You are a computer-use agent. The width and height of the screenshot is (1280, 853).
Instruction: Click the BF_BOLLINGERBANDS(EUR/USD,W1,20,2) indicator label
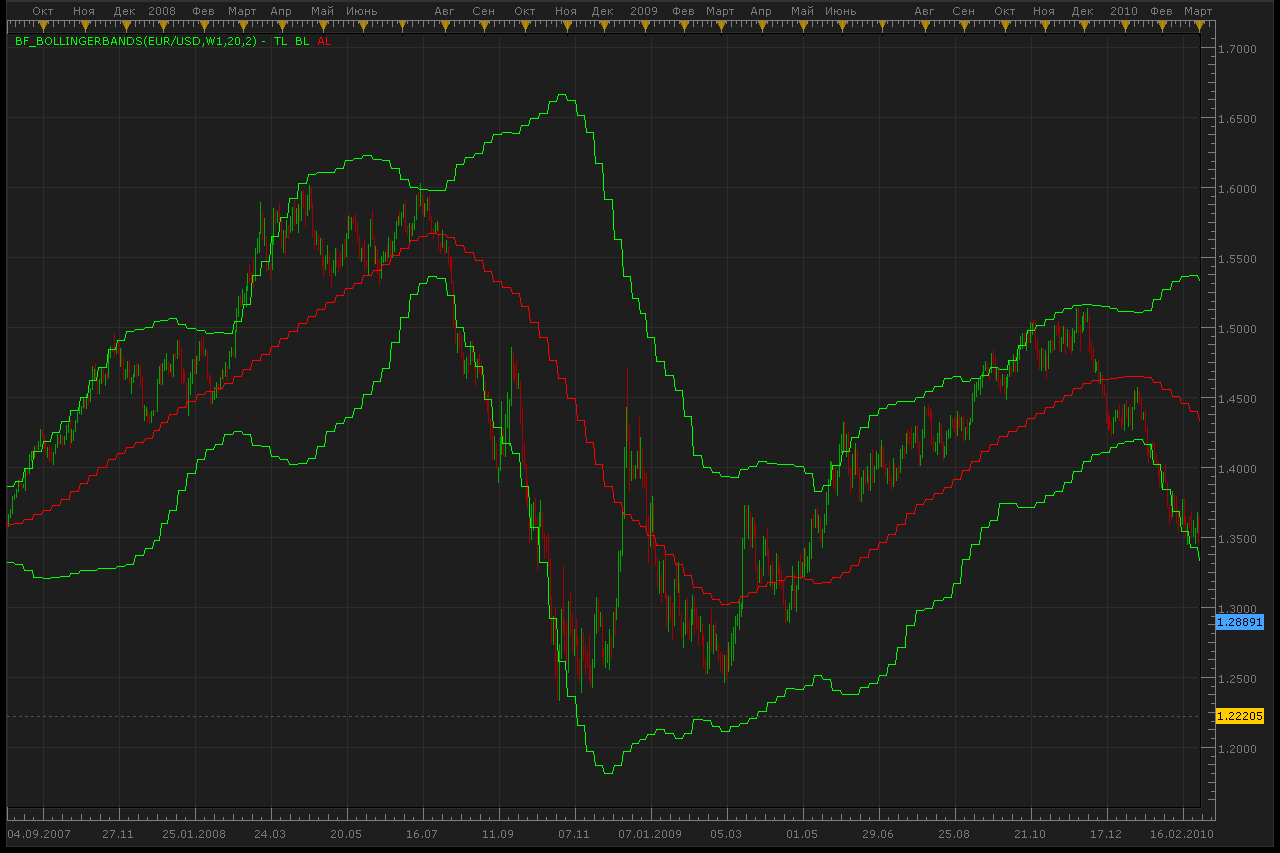tap(138, 42)
